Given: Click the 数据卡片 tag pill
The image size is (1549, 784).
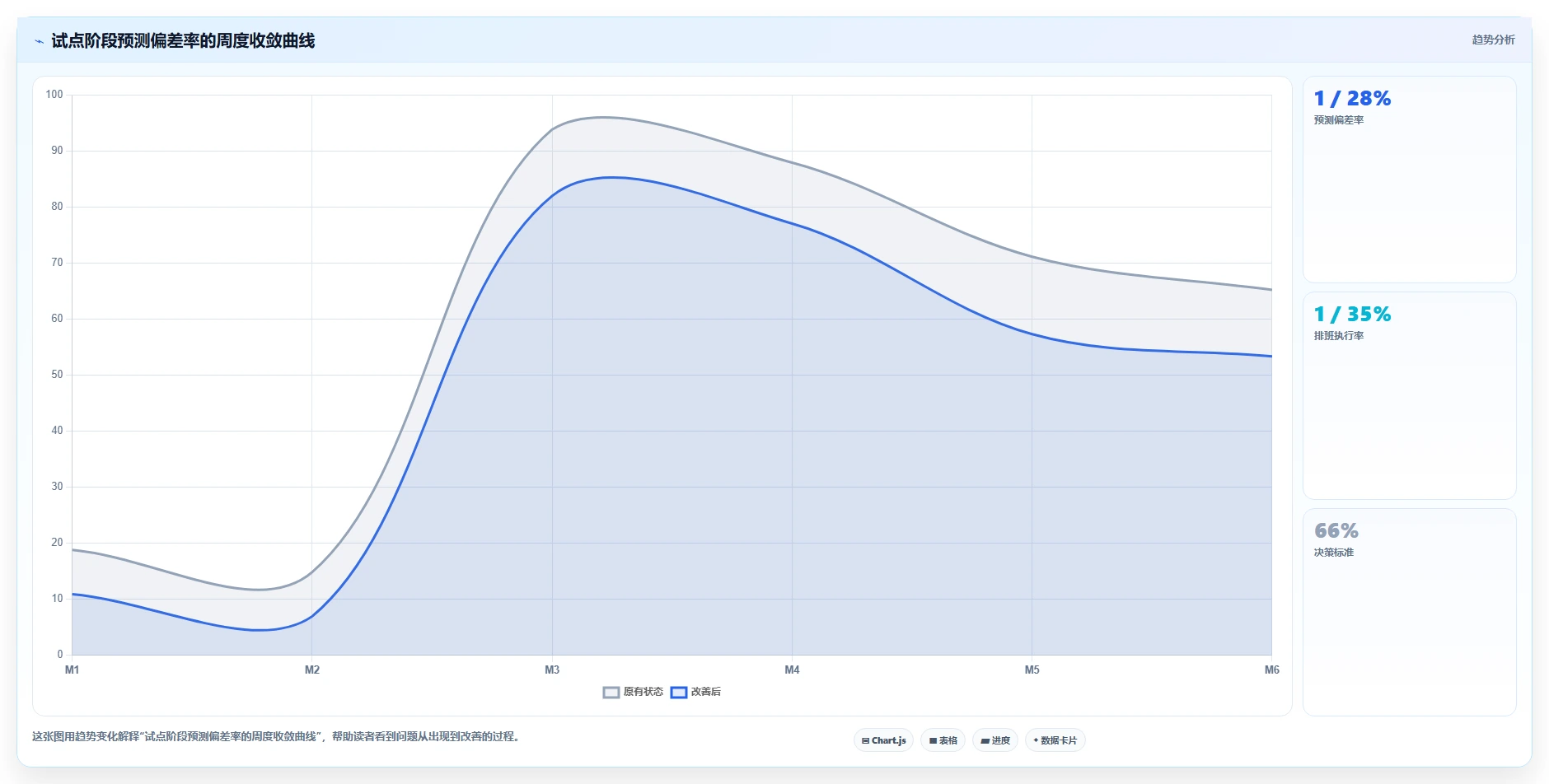Looking at the screenshot, I should point(1055,740).
